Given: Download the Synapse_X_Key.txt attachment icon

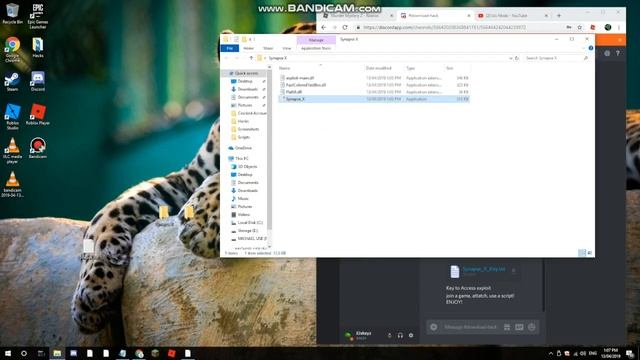Looking at the screenshot, I should 513,271.
